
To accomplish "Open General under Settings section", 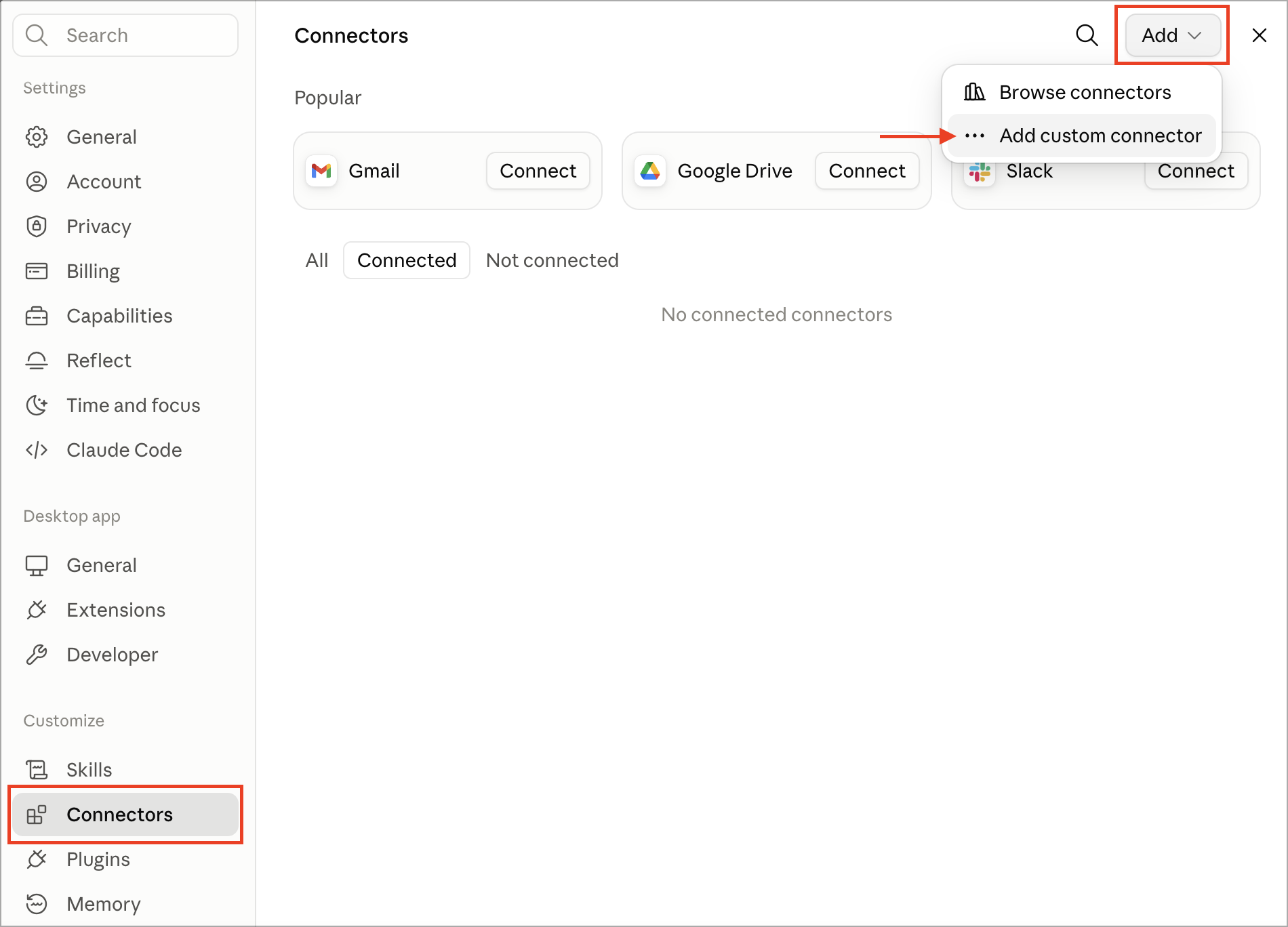I will tap(125, 137).
